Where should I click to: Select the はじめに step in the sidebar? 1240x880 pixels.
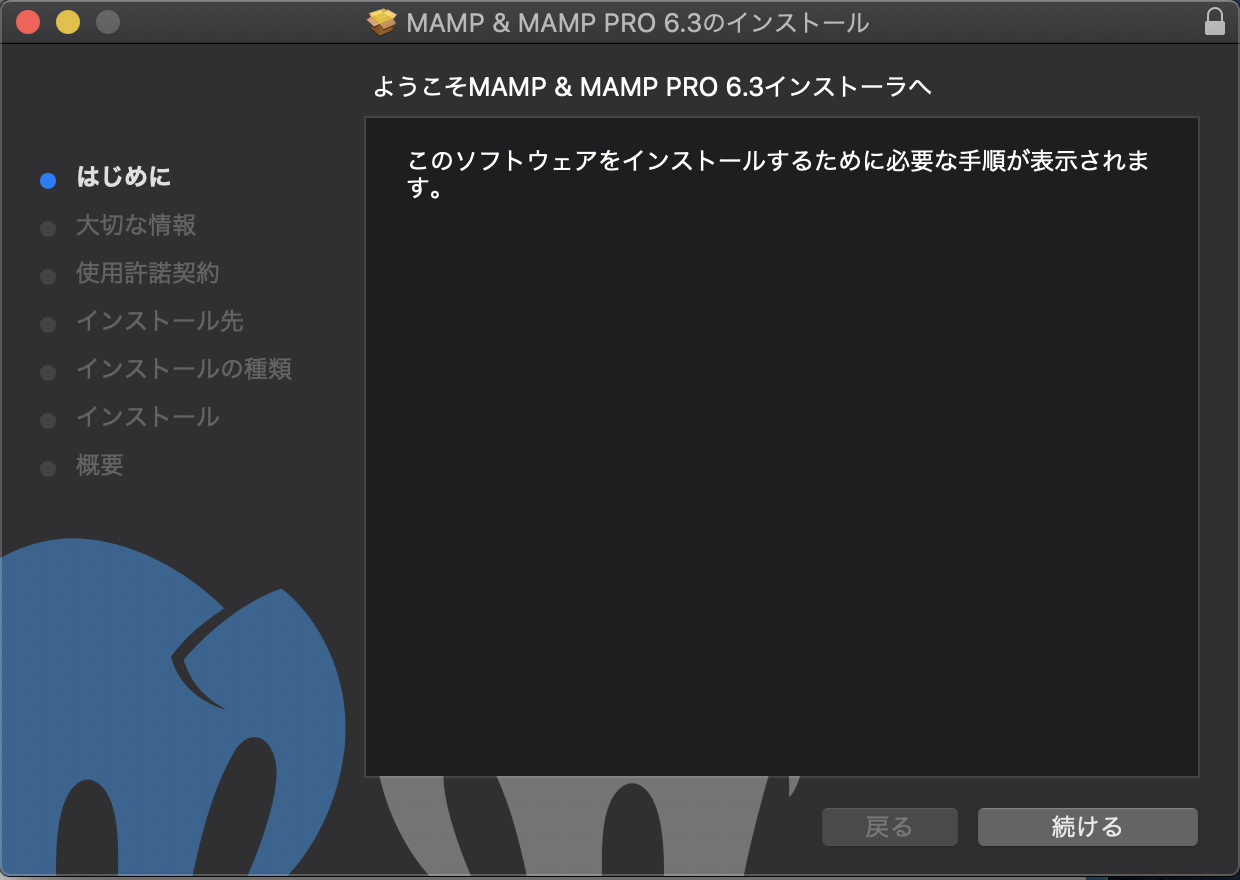pyautogui.click(x=123, y=178)
